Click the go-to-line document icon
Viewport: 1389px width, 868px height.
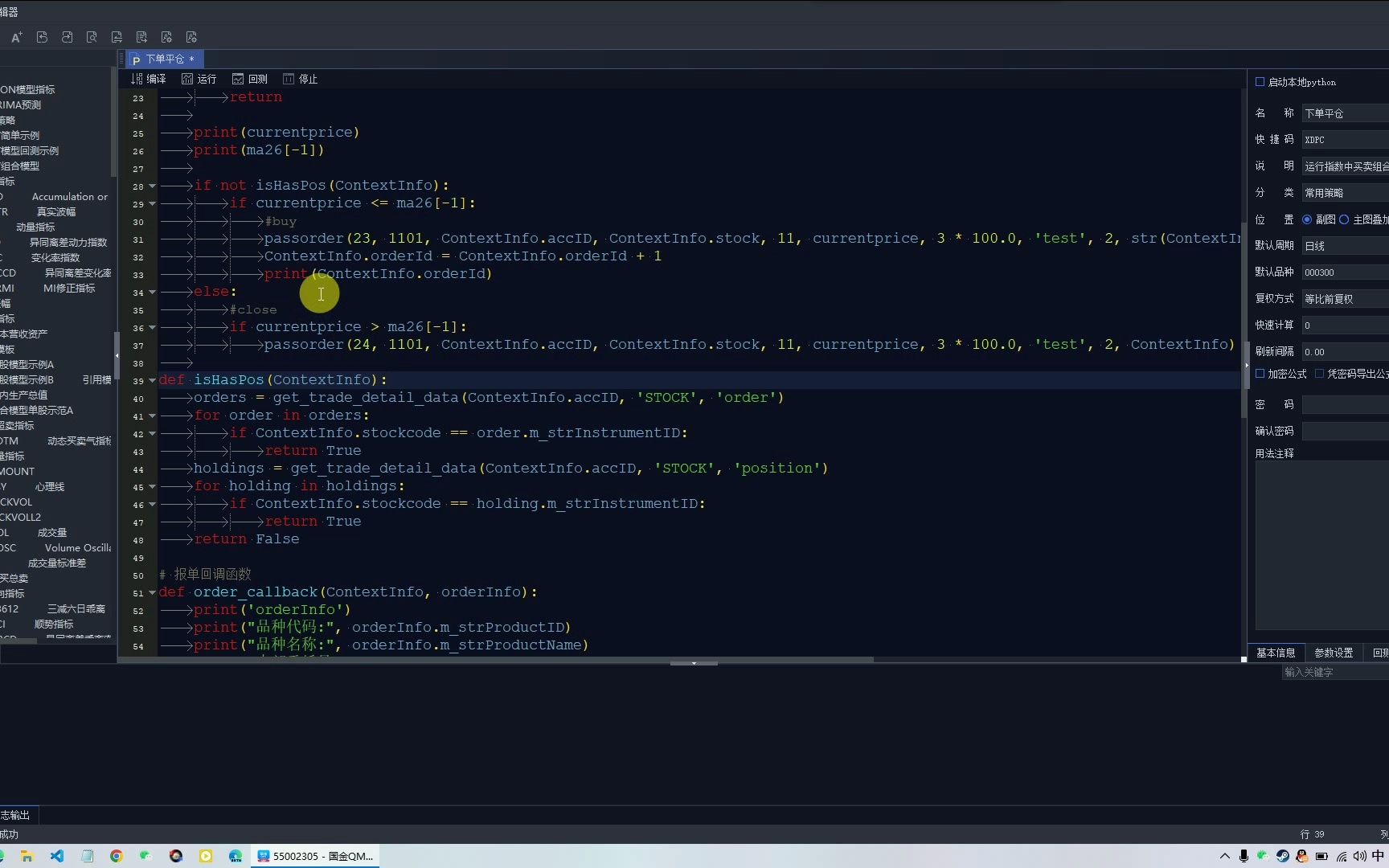coord(142,37)
